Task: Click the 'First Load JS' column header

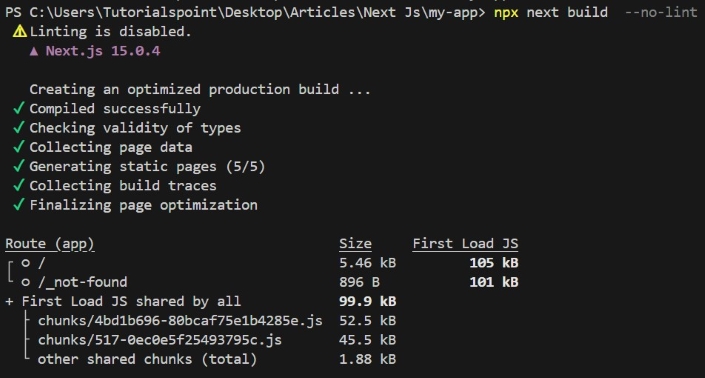Action: (465, 244)
